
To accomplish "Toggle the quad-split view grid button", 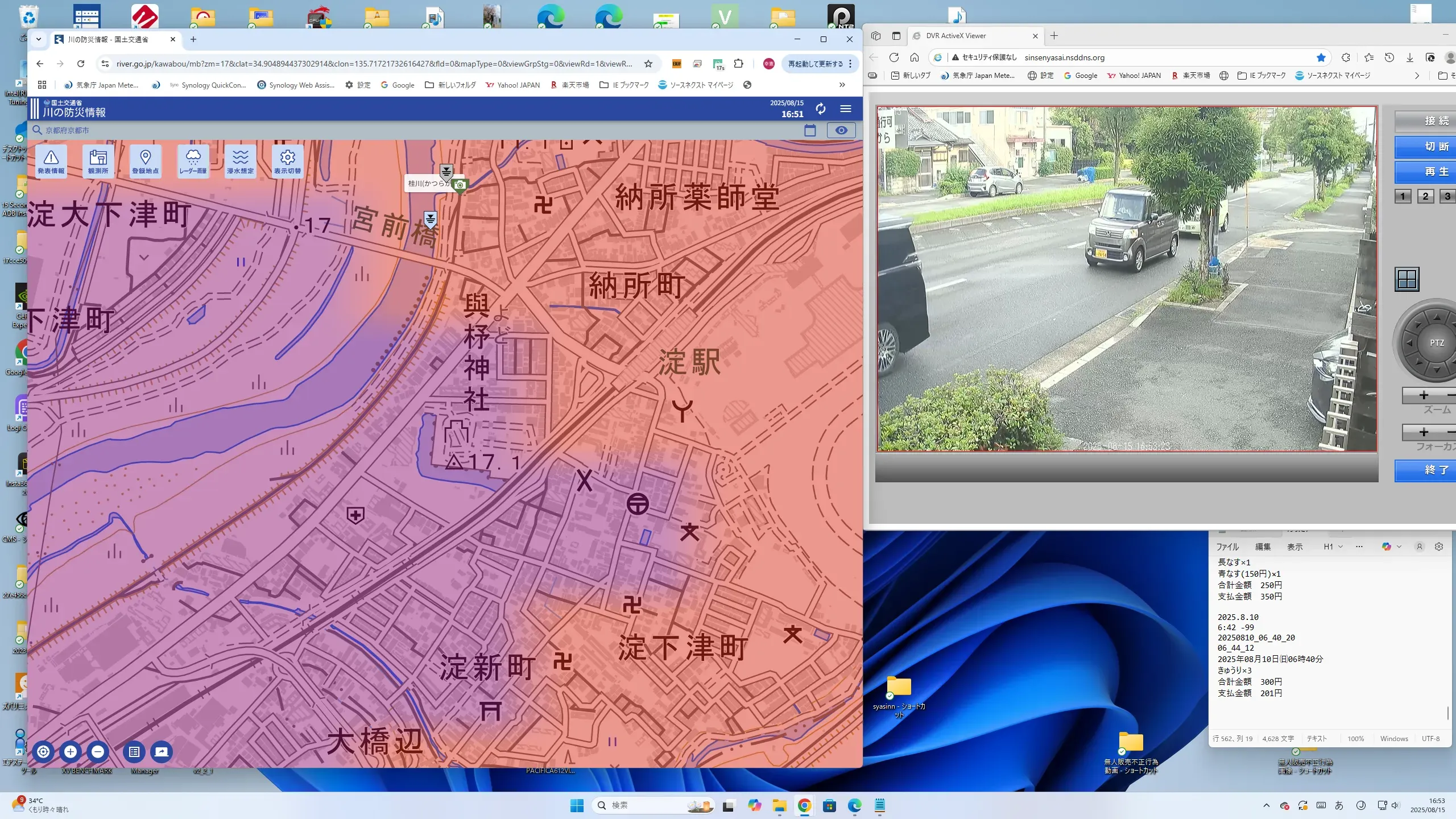I will 1407,279.
